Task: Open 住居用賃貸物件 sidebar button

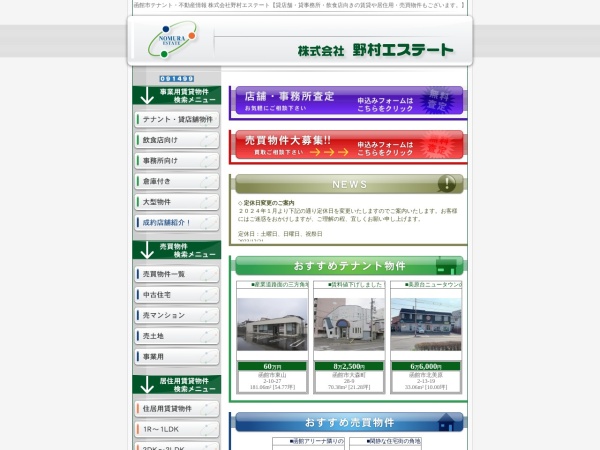Action: point(177,409)
